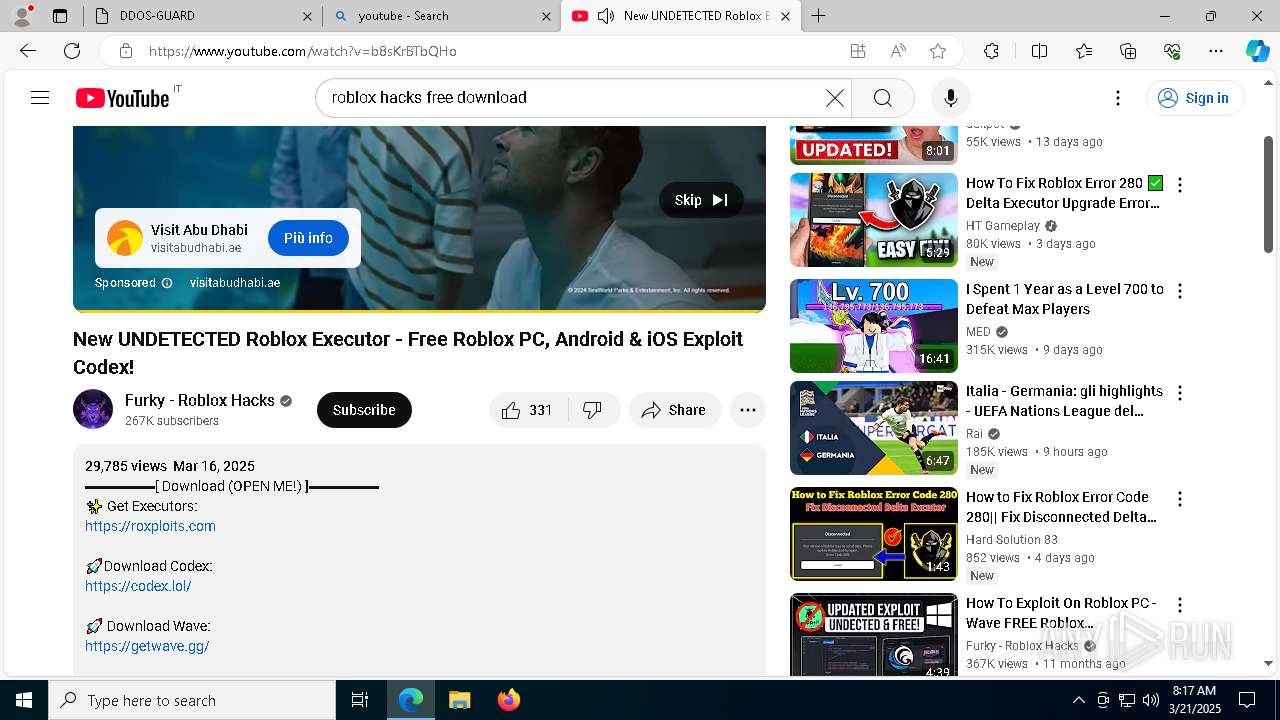Refresh the current page
Viewport: 1280px width, 720px height.
(x=72, y=51)
